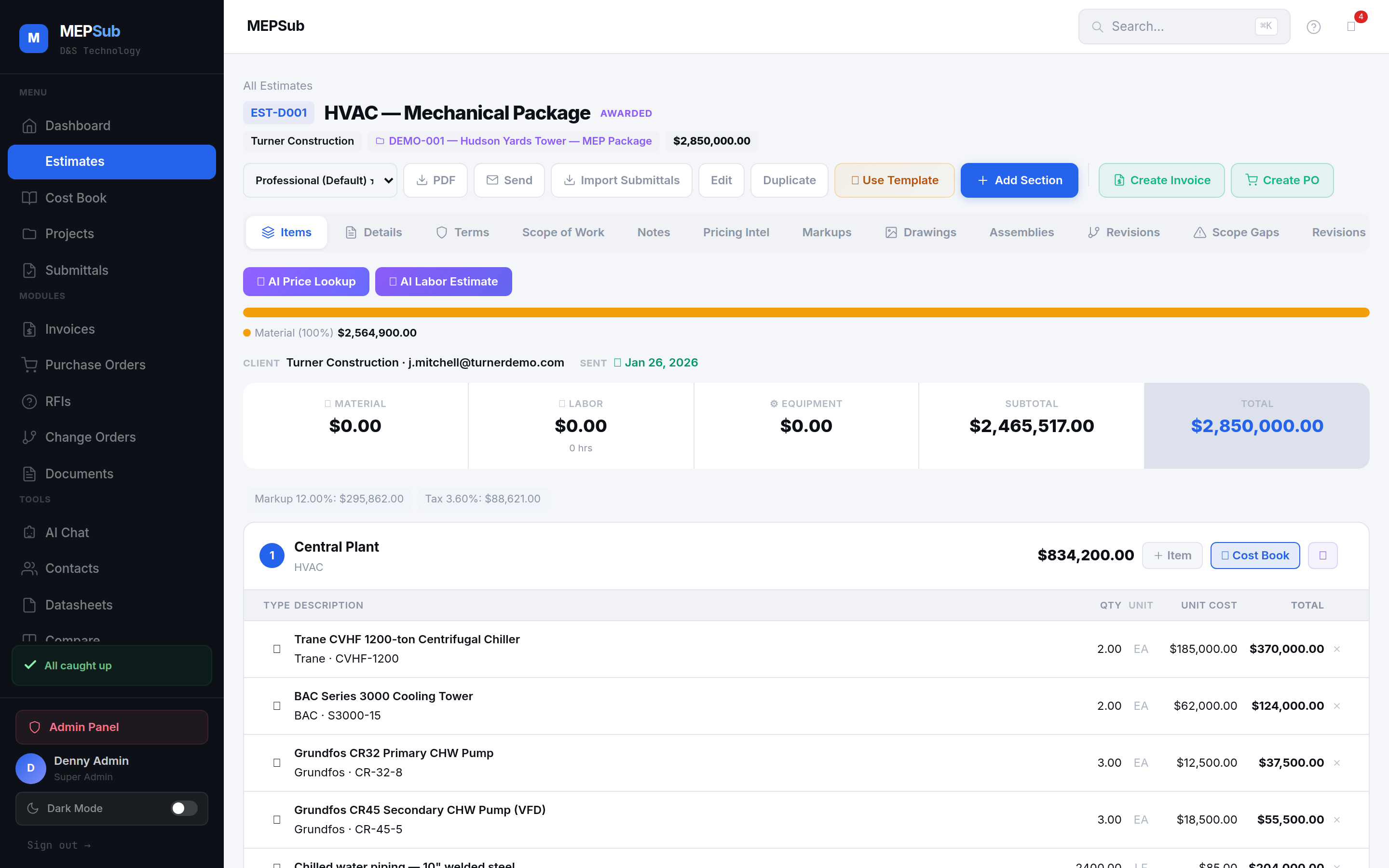Open the Professional (Default) template dropdown
Image resolution: width=1389 pixels, height=868 pixels.
click(320, 180)
